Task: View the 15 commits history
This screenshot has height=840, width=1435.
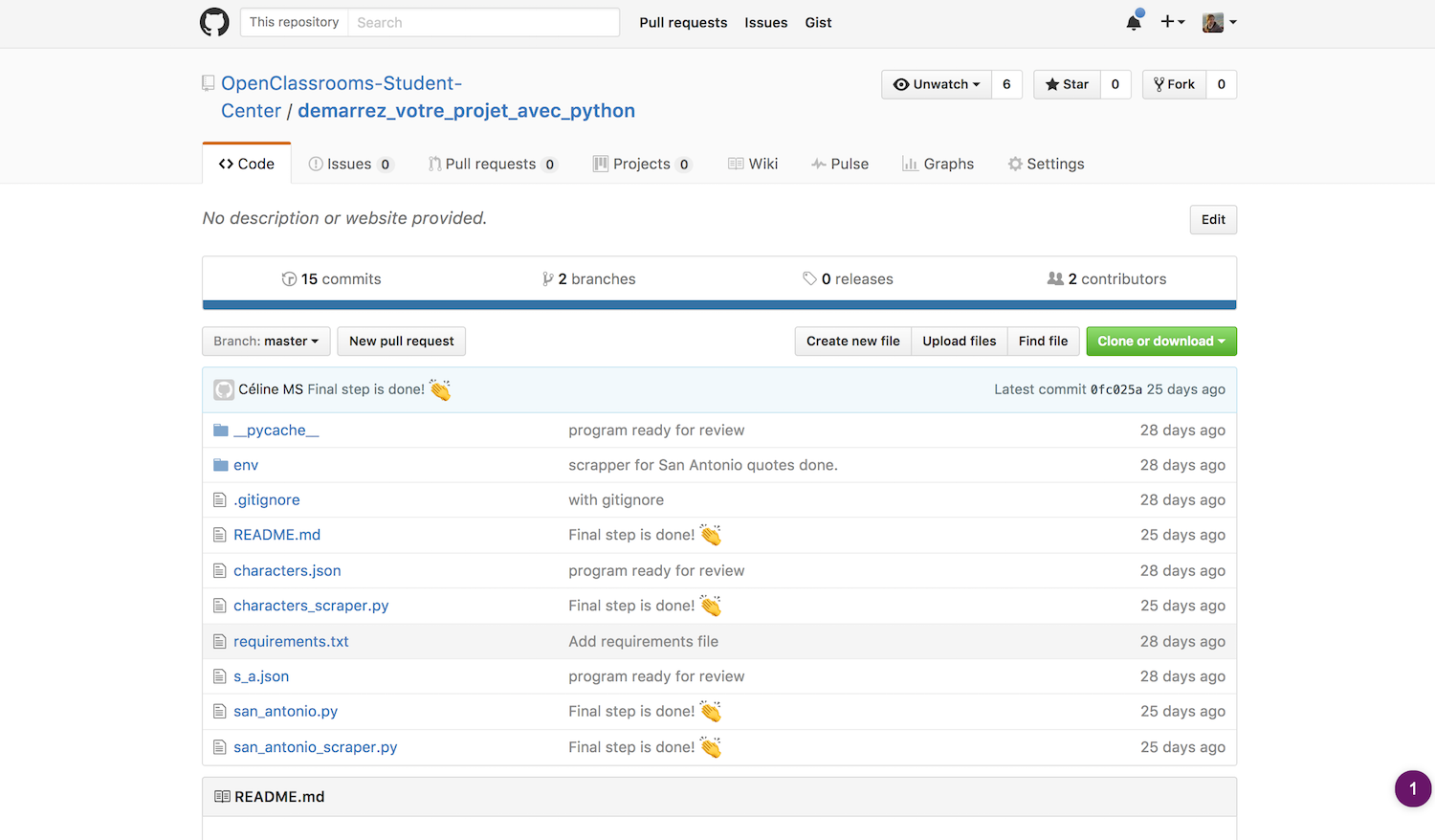Action: (x=331, y=279)
